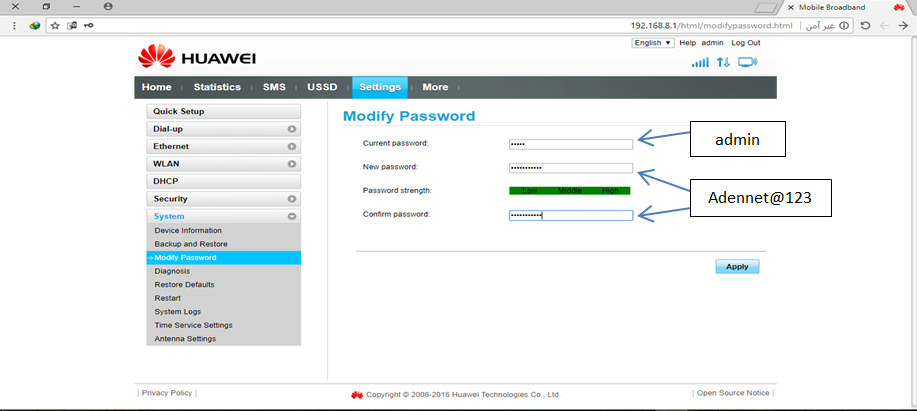Image resolution: width=917 pixels, height=411 pixels.
Task: Open the English language dropdown
Action: click(x=653, y=43)
